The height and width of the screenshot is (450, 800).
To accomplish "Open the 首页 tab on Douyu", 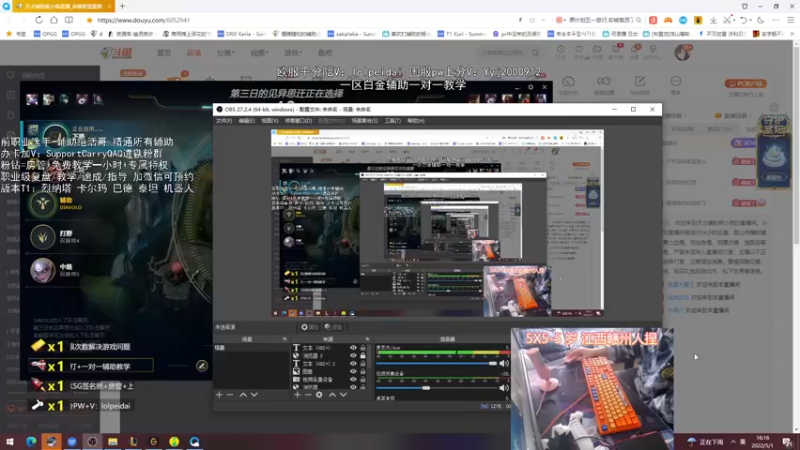I will 164,53.
